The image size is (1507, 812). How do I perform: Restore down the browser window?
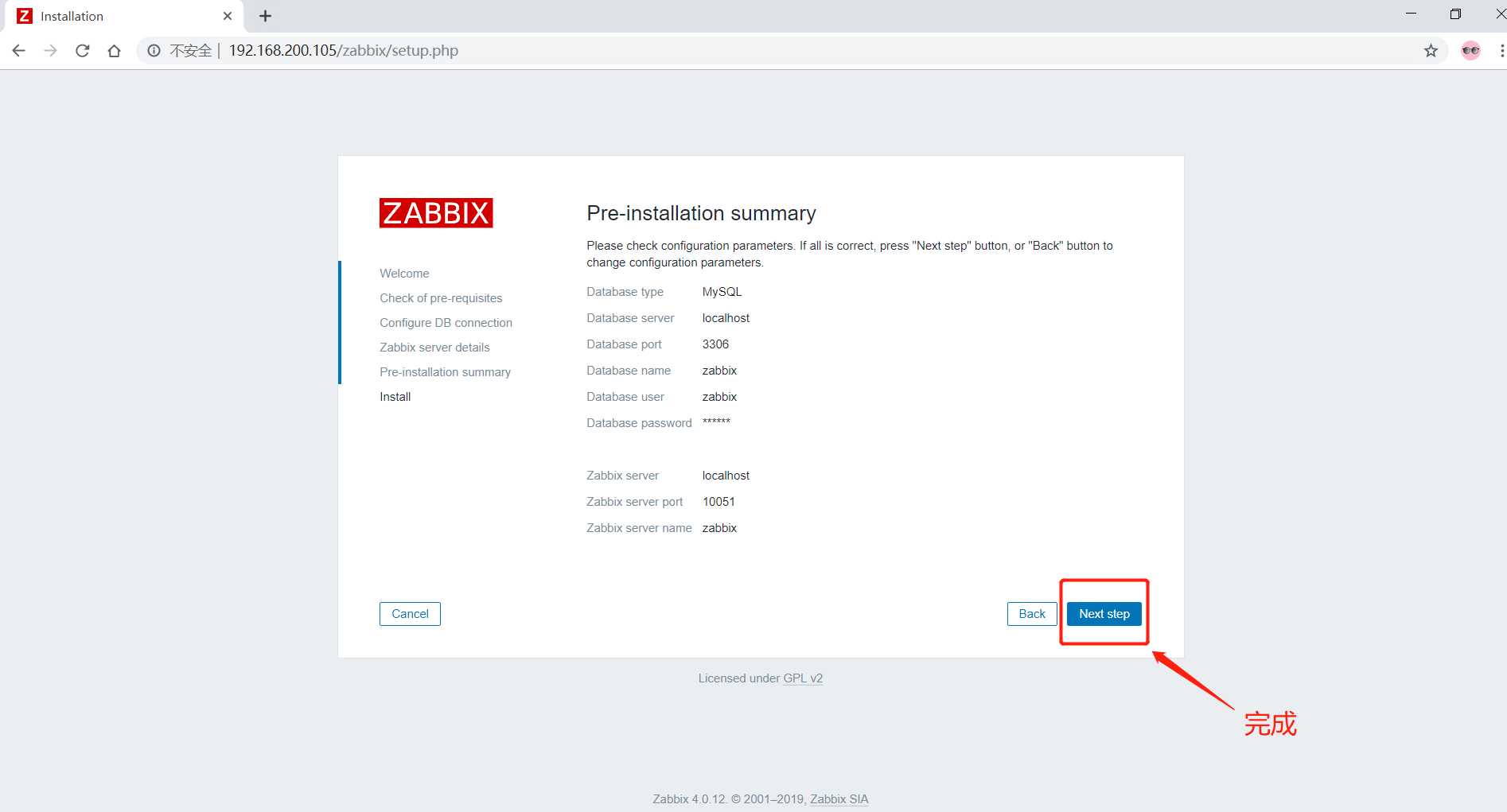click(1455, 14)
